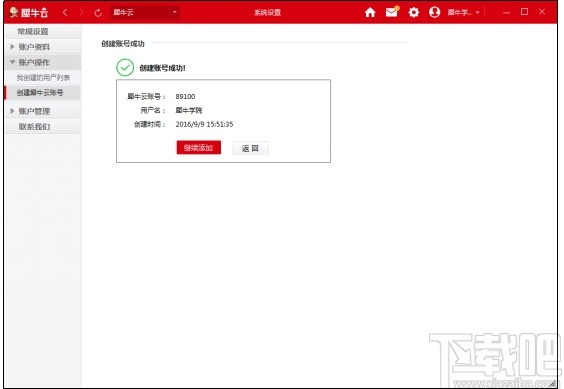Click the account number 89100
The image size is (564, 389).
185,96
